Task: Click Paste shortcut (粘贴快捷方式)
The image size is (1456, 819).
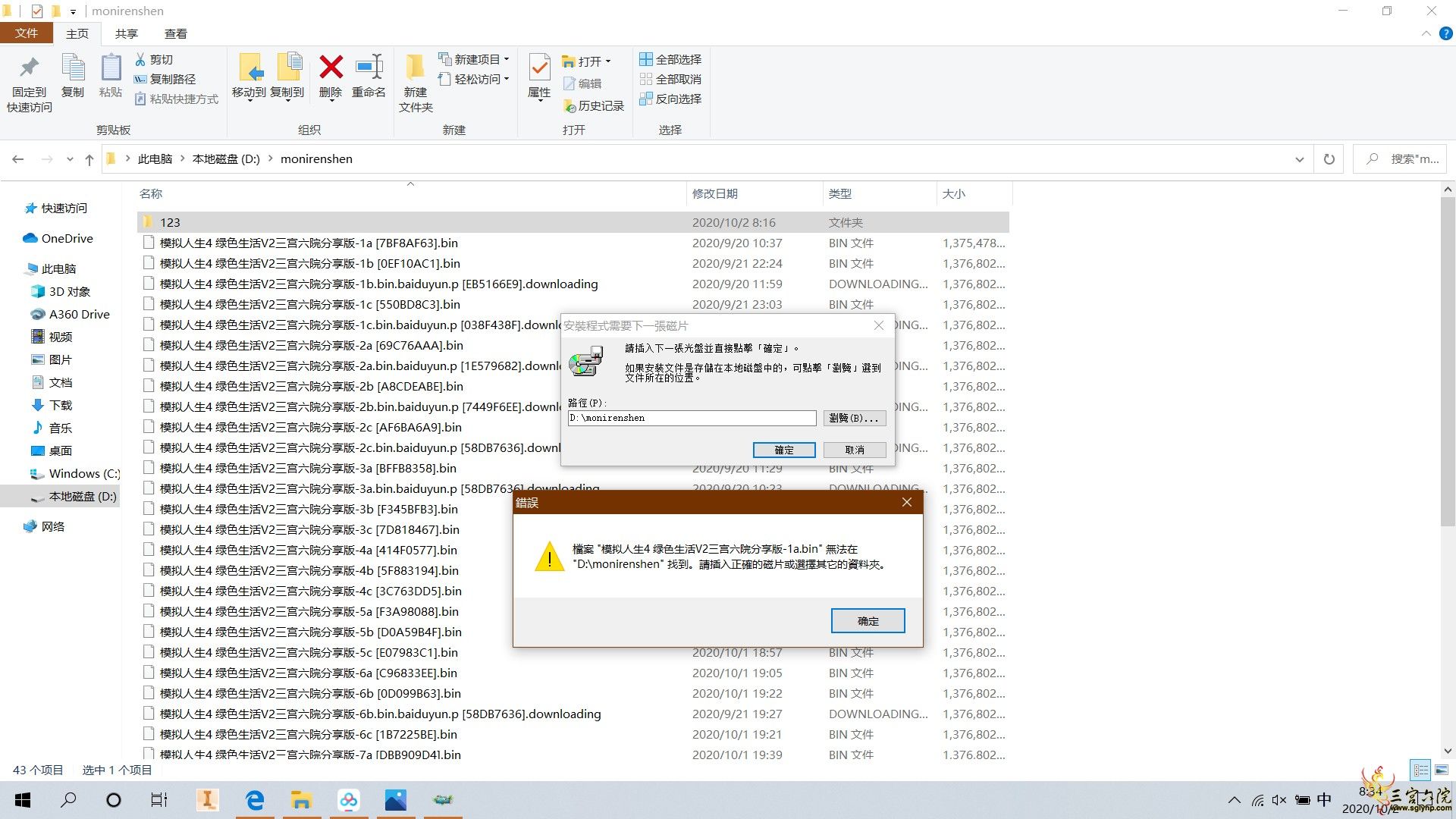Action: 176,99
